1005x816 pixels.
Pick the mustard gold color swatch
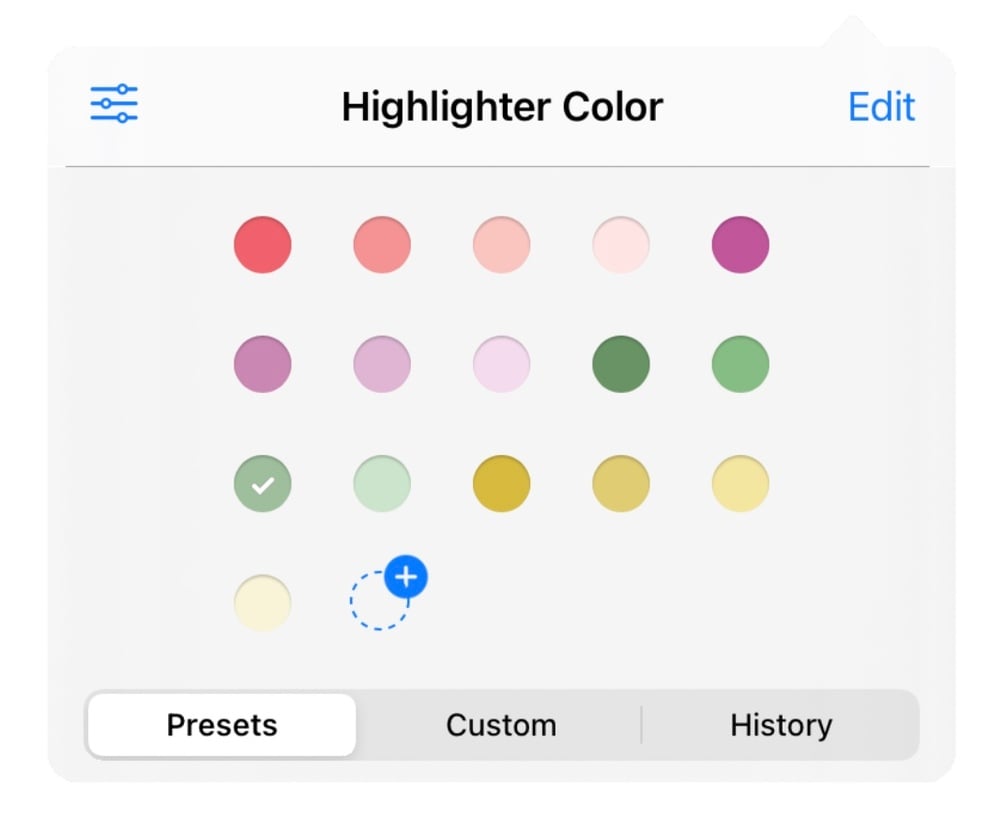tap(502, 484)
